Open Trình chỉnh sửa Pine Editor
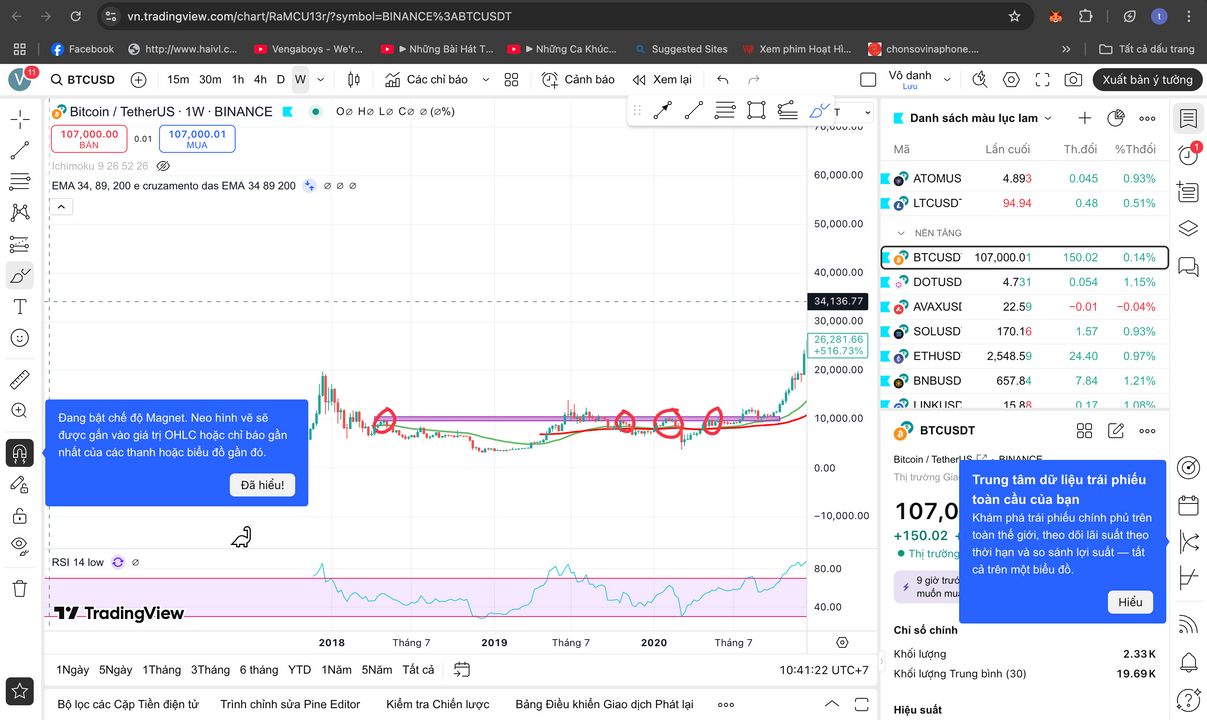The image size is (1207, 720). (x=290, y=704)
